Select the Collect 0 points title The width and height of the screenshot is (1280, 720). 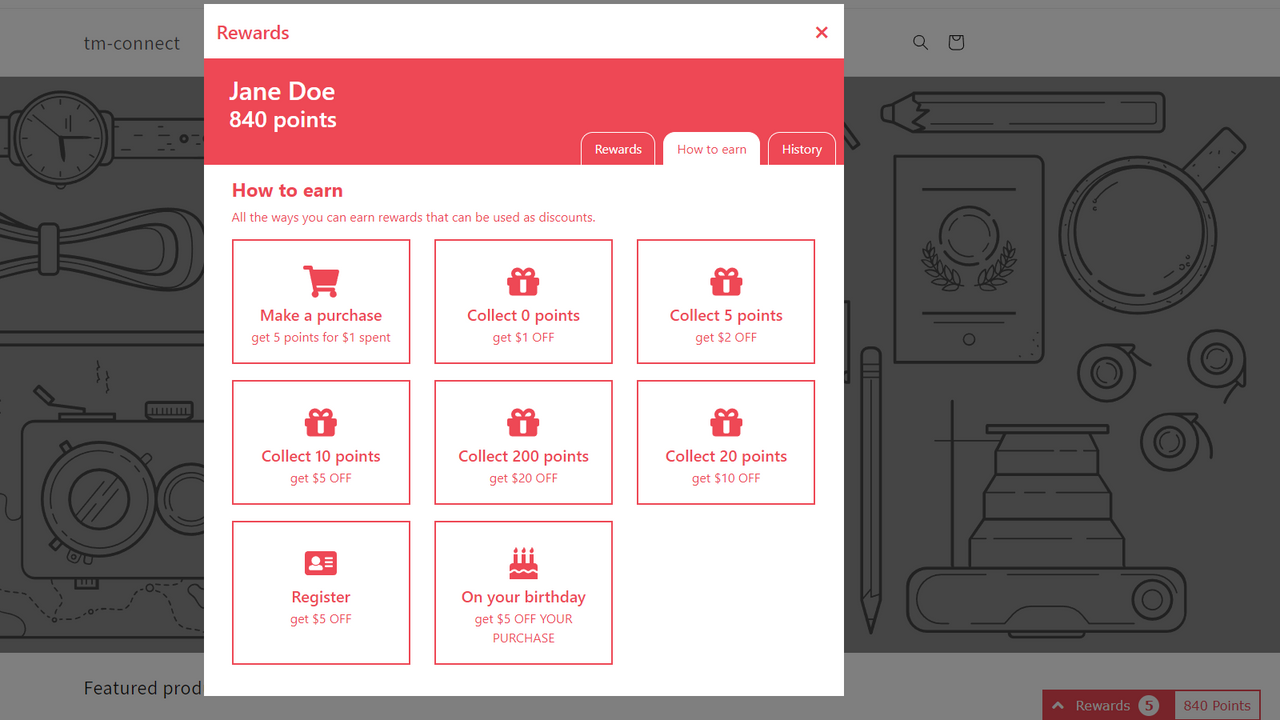[x=523, y=315]
